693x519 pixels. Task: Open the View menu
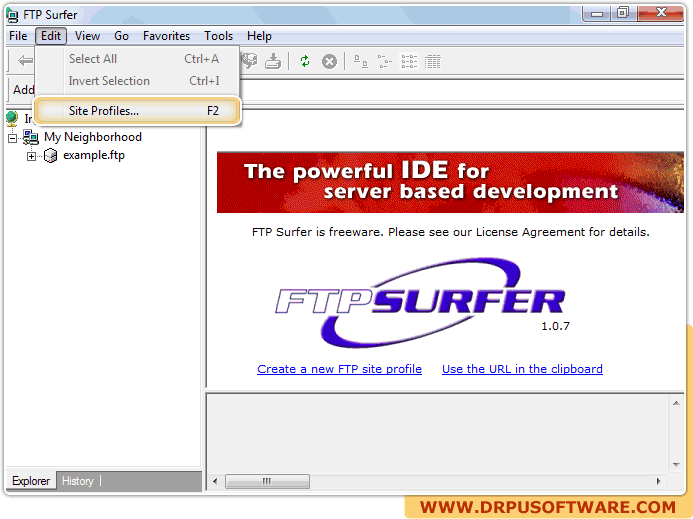tap(87, 36)
